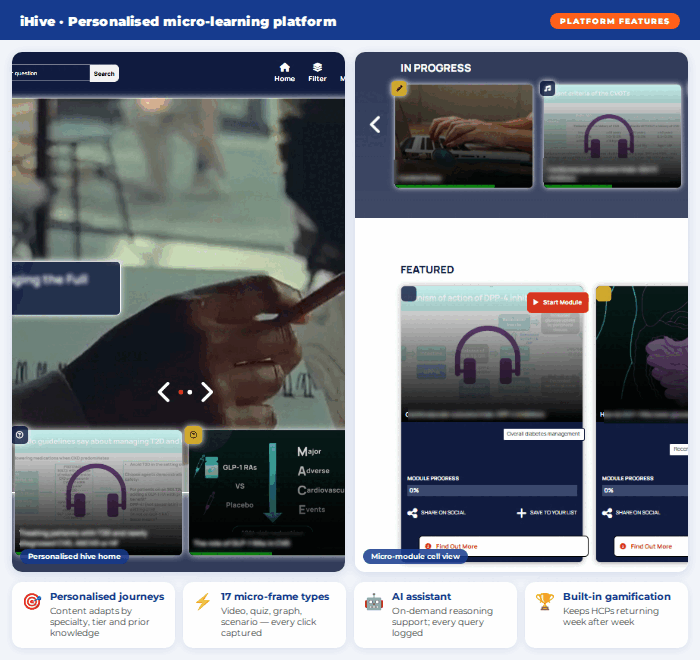This screenshot has width=700, height=660.
Task: Click the Personalised journeys target icon
Action: (32, 602)
